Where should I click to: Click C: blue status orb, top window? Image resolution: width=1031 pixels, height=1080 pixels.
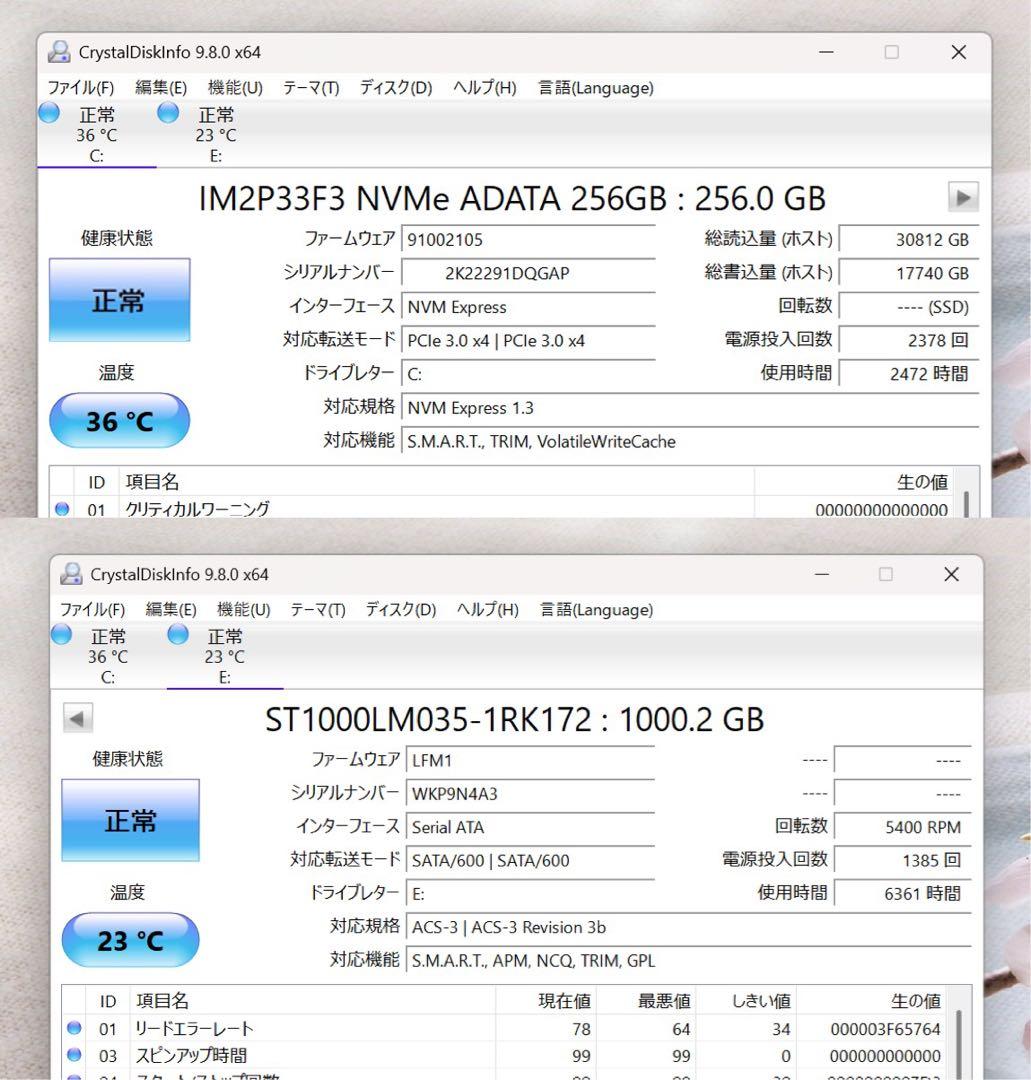click(49, 113)
